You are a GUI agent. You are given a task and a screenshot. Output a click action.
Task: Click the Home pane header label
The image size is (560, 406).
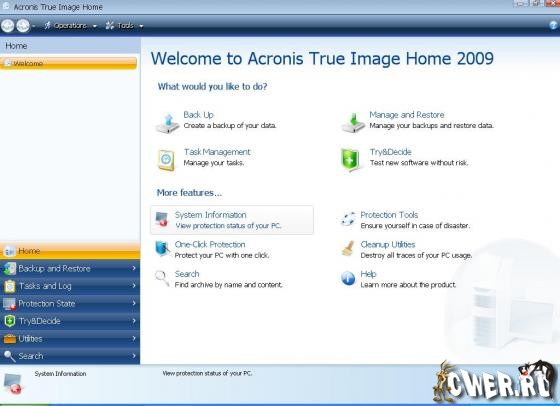tap(16, 46)
